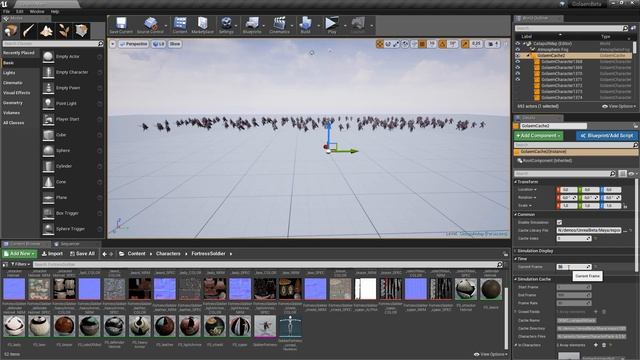
Task: Select the Lights placement category
Action: pyautogui.click(x=9, y=73)
